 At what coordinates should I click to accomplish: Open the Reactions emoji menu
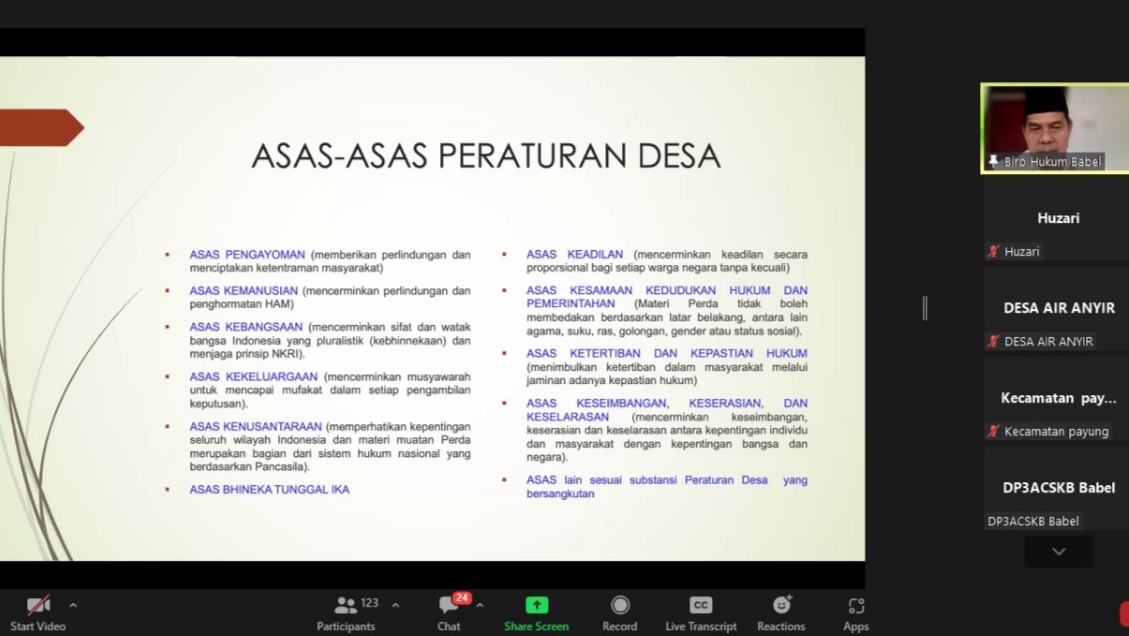[781, 605]
